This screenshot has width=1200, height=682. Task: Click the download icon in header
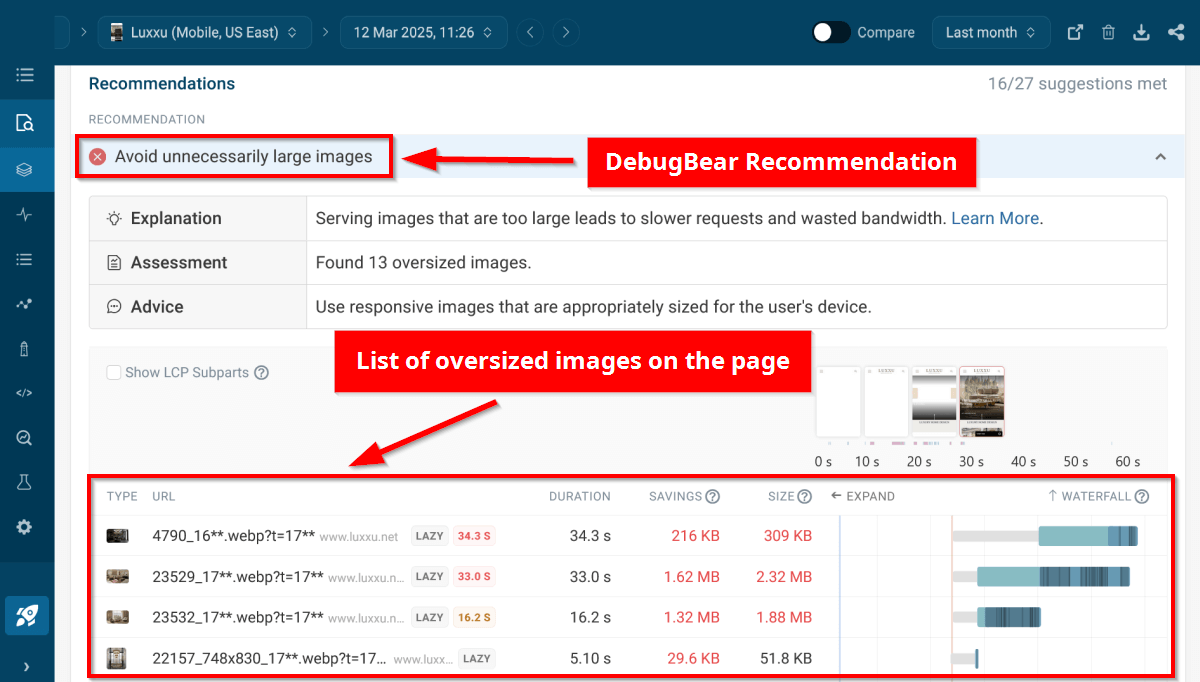(1141, 32)
